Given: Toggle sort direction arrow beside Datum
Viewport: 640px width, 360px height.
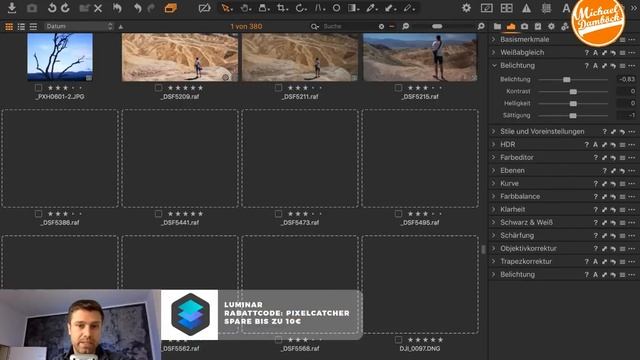Looking at the screenshot, I should 121,27.
